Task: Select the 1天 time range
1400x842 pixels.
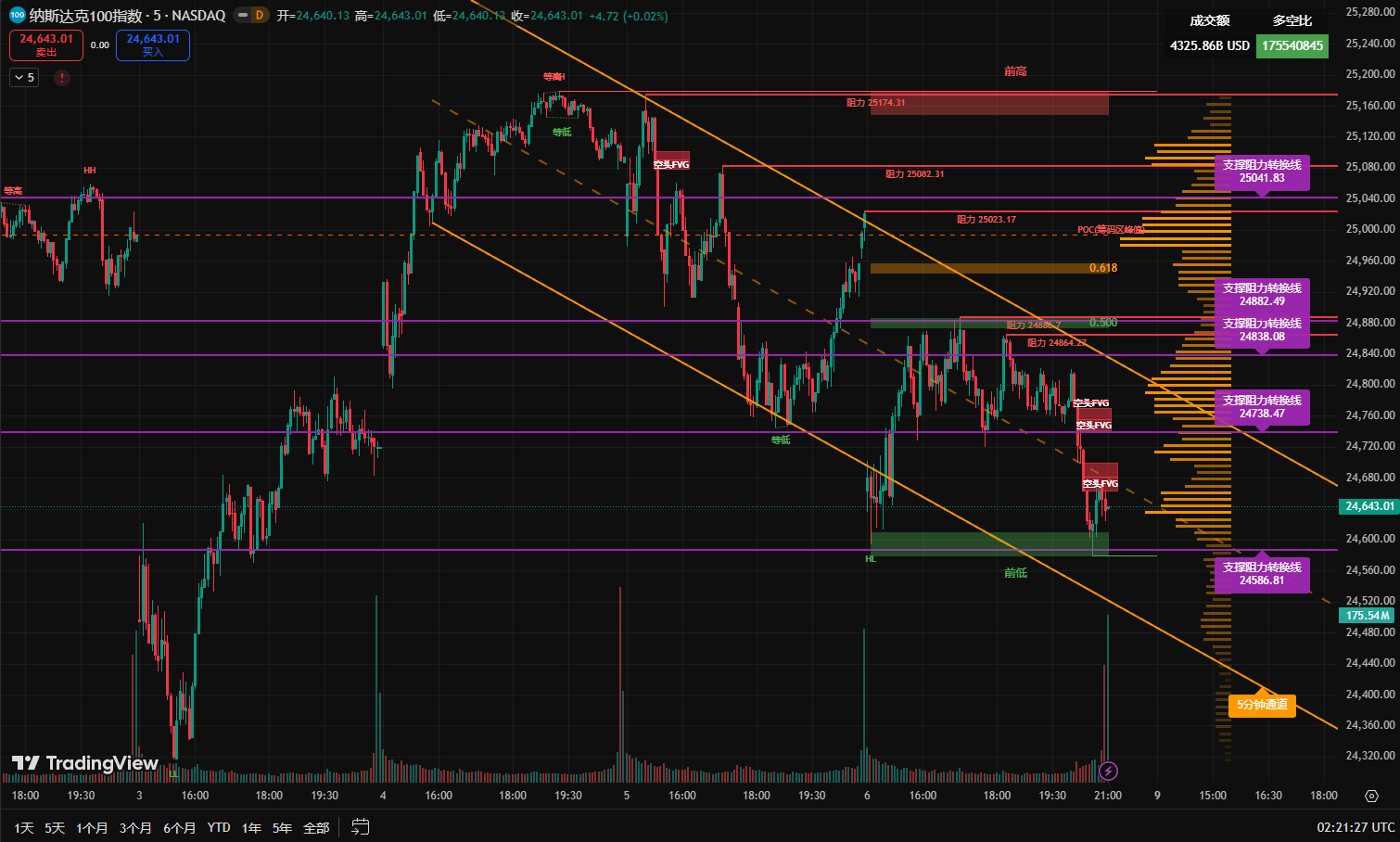Action: tap(24, 827)
